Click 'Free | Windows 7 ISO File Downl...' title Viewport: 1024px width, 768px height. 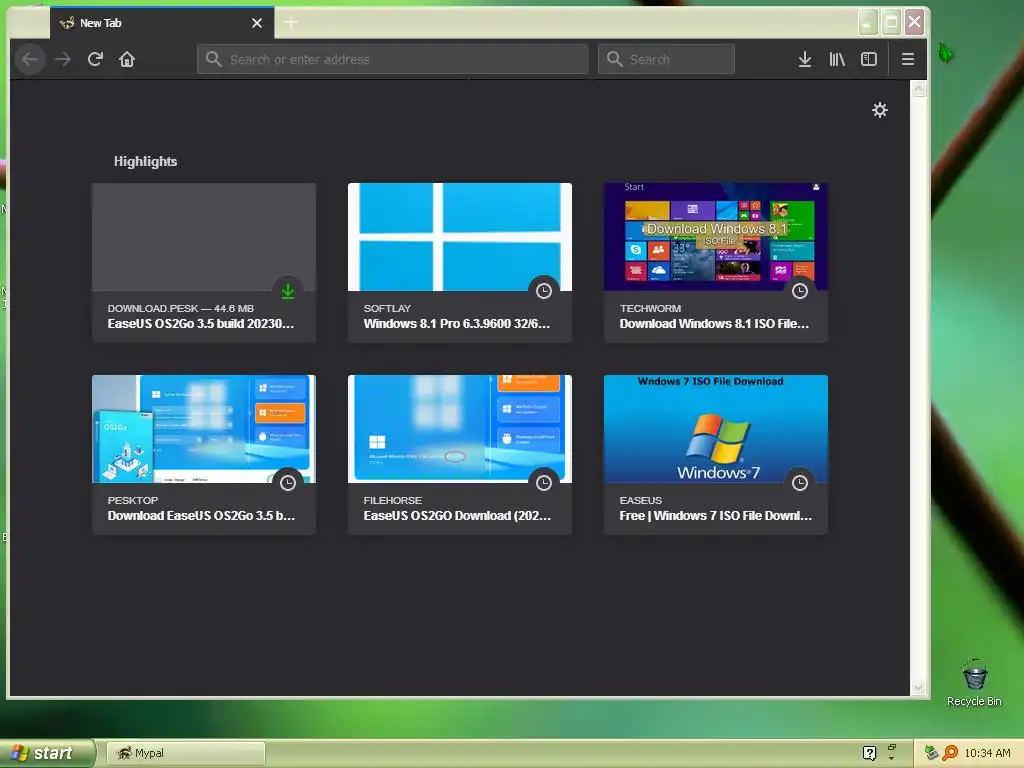(x=716, y=515)
